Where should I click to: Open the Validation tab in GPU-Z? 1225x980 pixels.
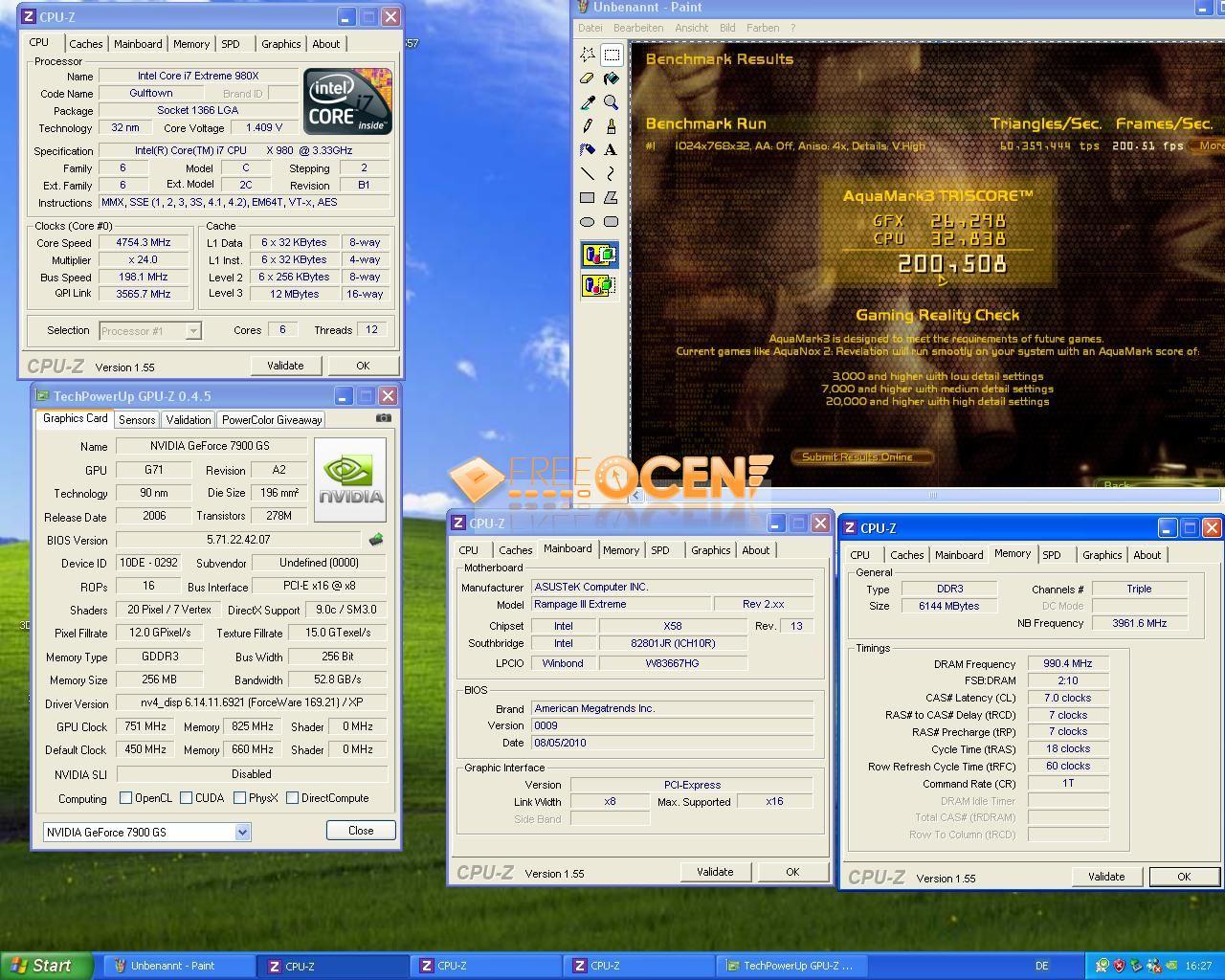(x=189, y=420)
